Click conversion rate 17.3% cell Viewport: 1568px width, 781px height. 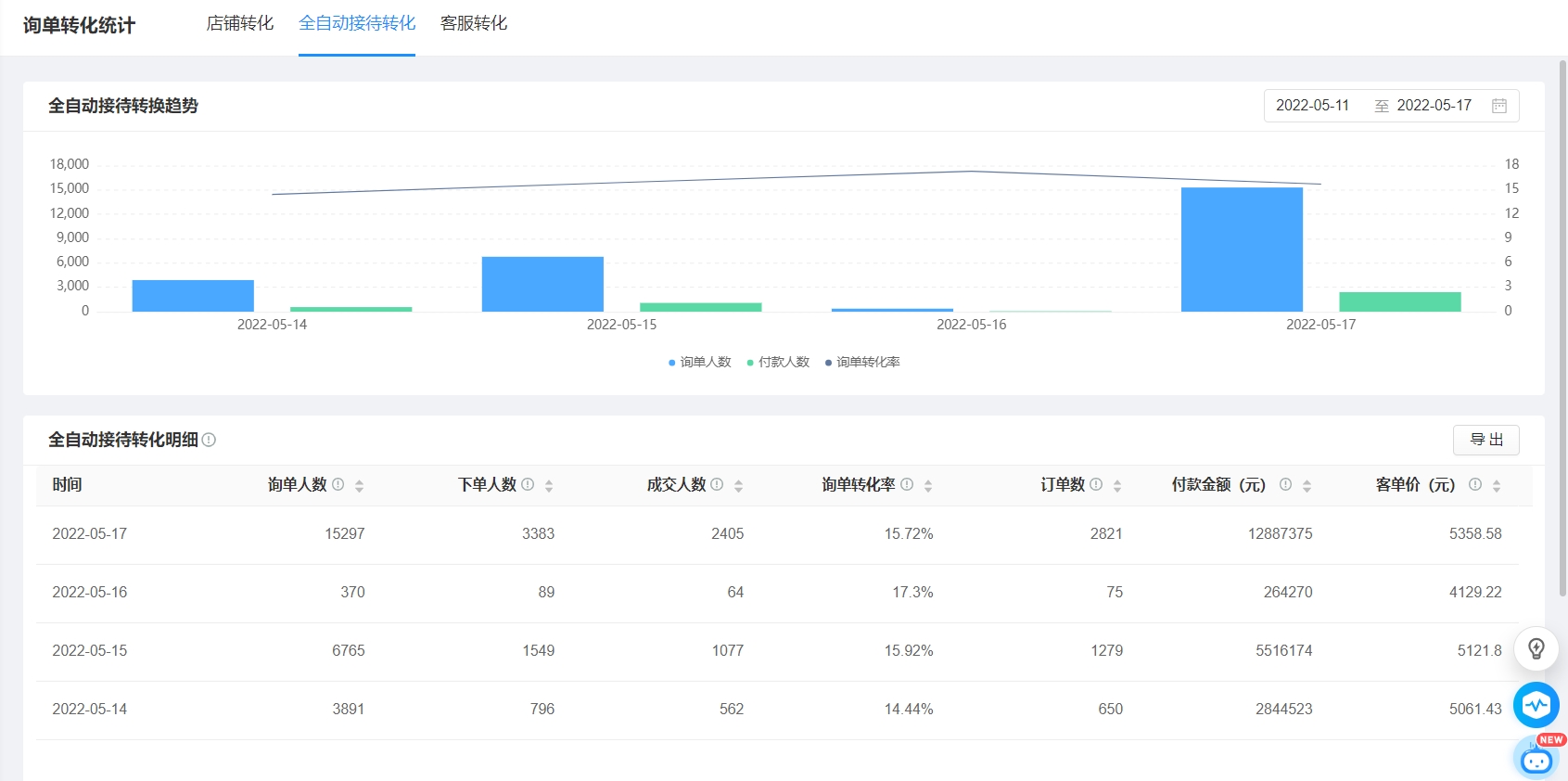(912, 593)
